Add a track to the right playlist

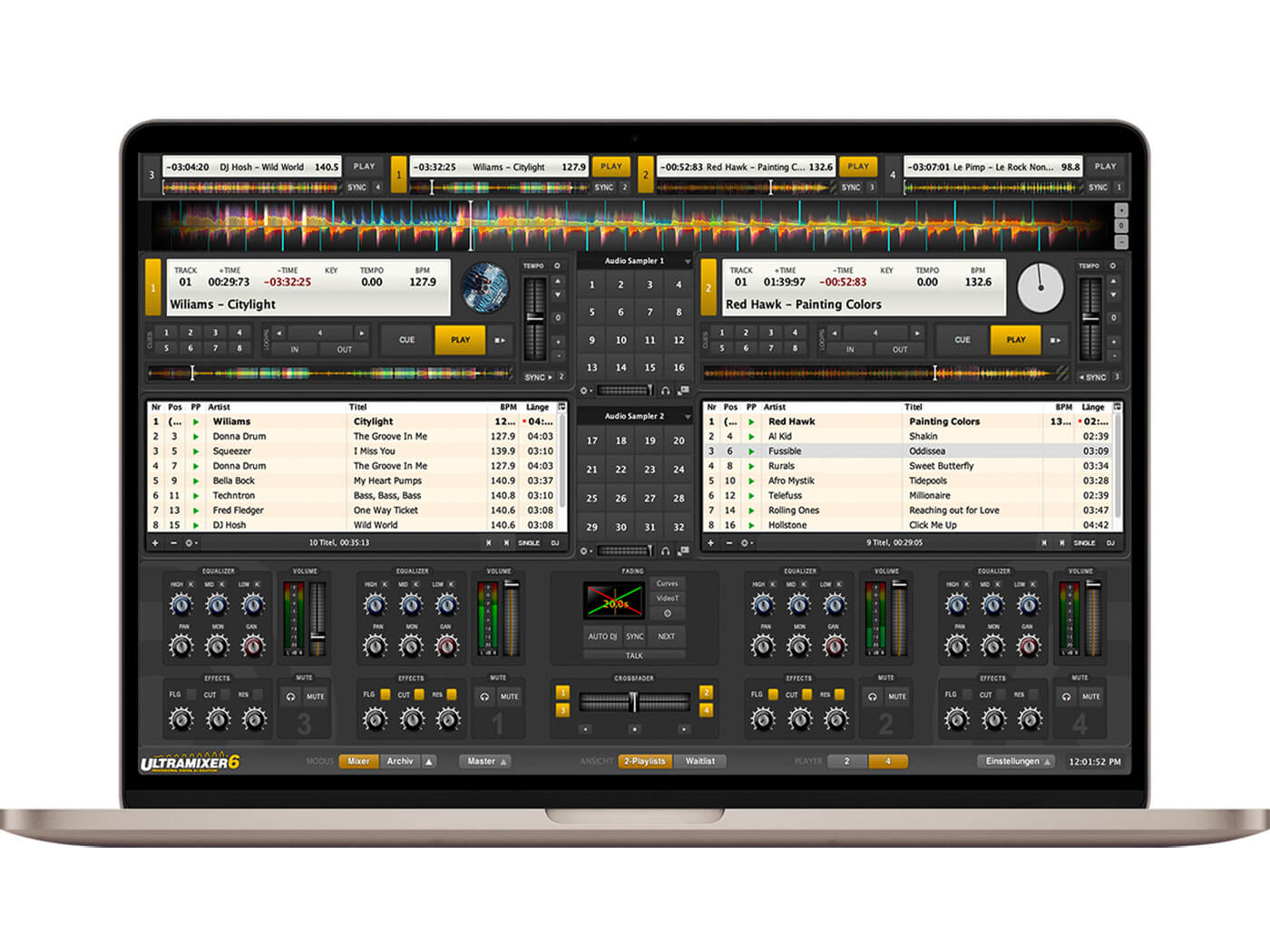pyautogui.click(x=710, y=543)
